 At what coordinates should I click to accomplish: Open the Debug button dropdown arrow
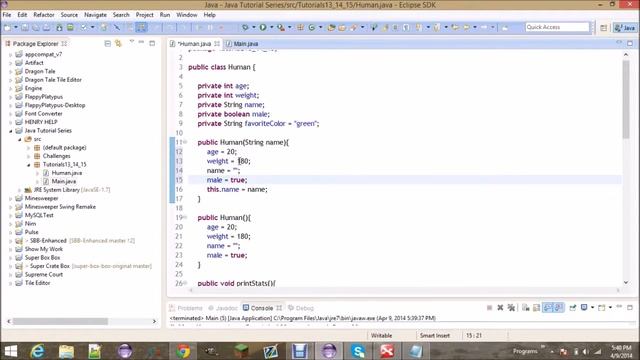click(253, 27)
